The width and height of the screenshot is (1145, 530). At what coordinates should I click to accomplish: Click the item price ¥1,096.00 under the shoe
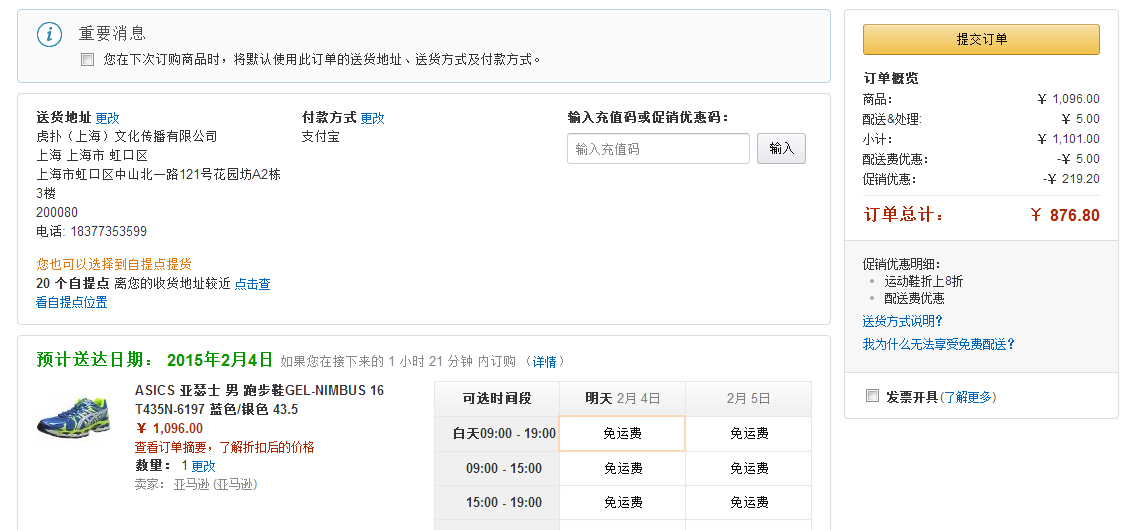[169, 429]
